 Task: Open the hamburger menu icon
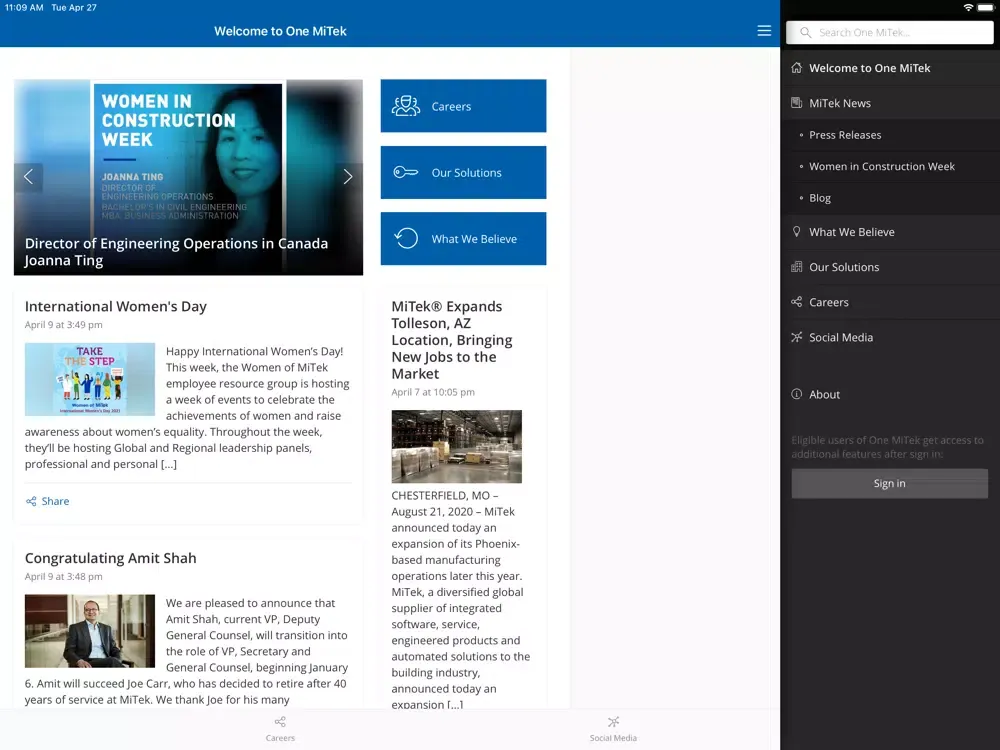(x=764, y=31)
